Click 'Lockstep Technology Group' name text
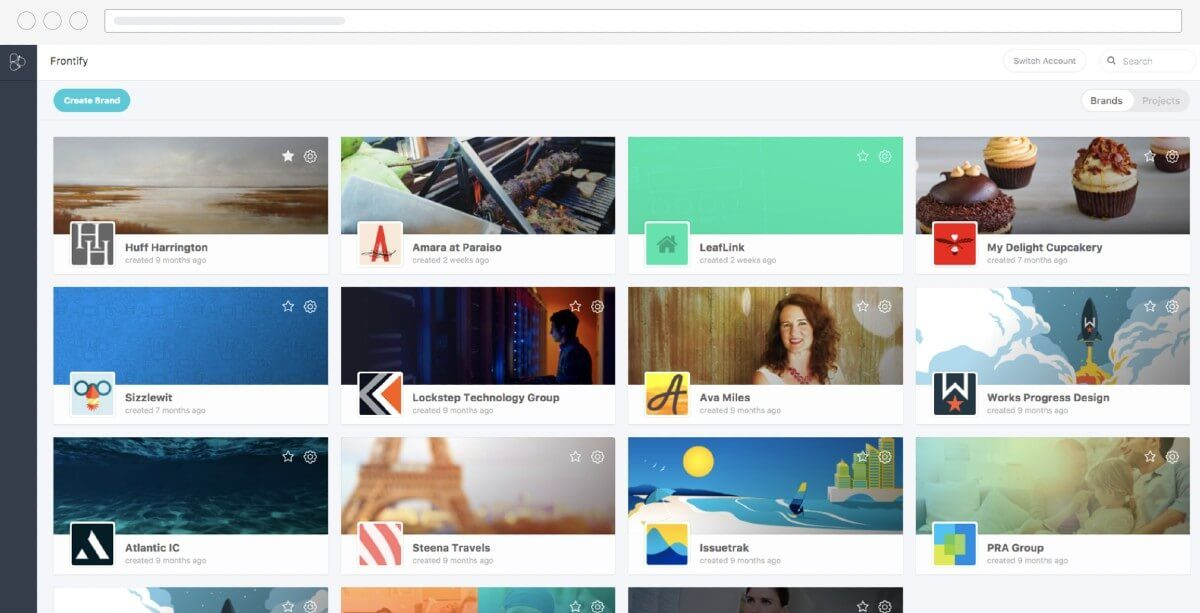Viewport: 1200px width, 613px height. point(486,397)
